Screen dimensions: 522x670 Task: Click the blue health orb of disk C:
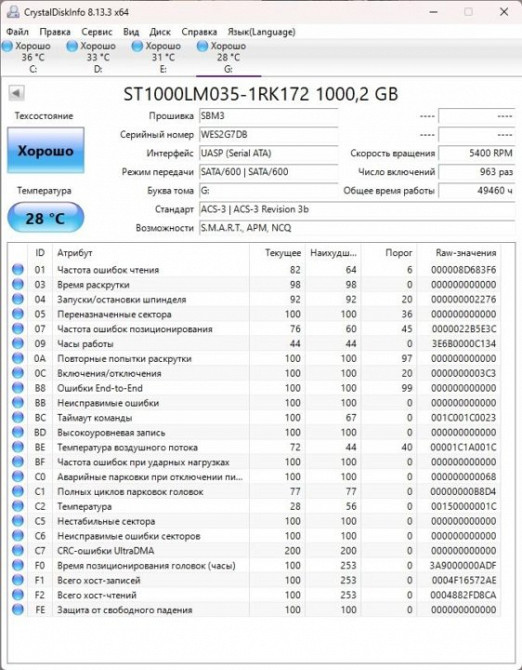click(x=7, y=46)
